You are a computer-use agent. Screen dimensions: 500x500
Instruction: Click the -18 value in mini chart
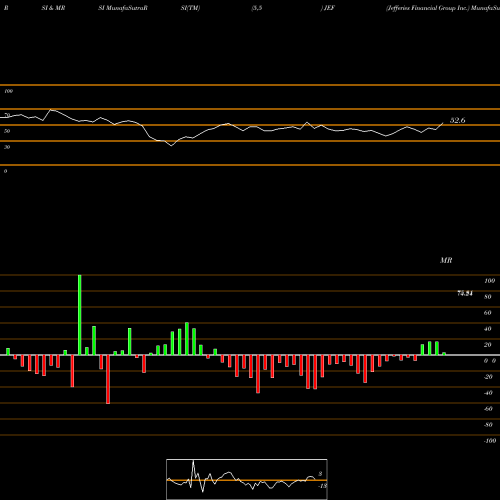pos(322,486)
